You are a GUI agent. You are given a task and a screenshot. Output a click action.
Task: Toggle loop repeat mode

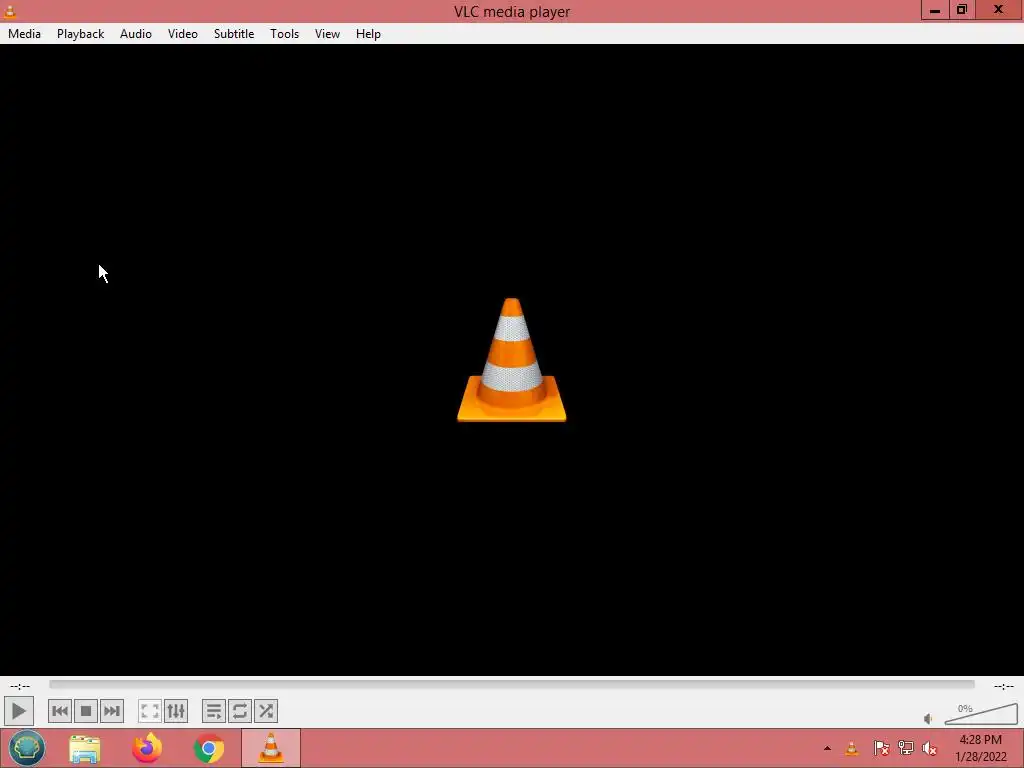[x=240, y=711]
